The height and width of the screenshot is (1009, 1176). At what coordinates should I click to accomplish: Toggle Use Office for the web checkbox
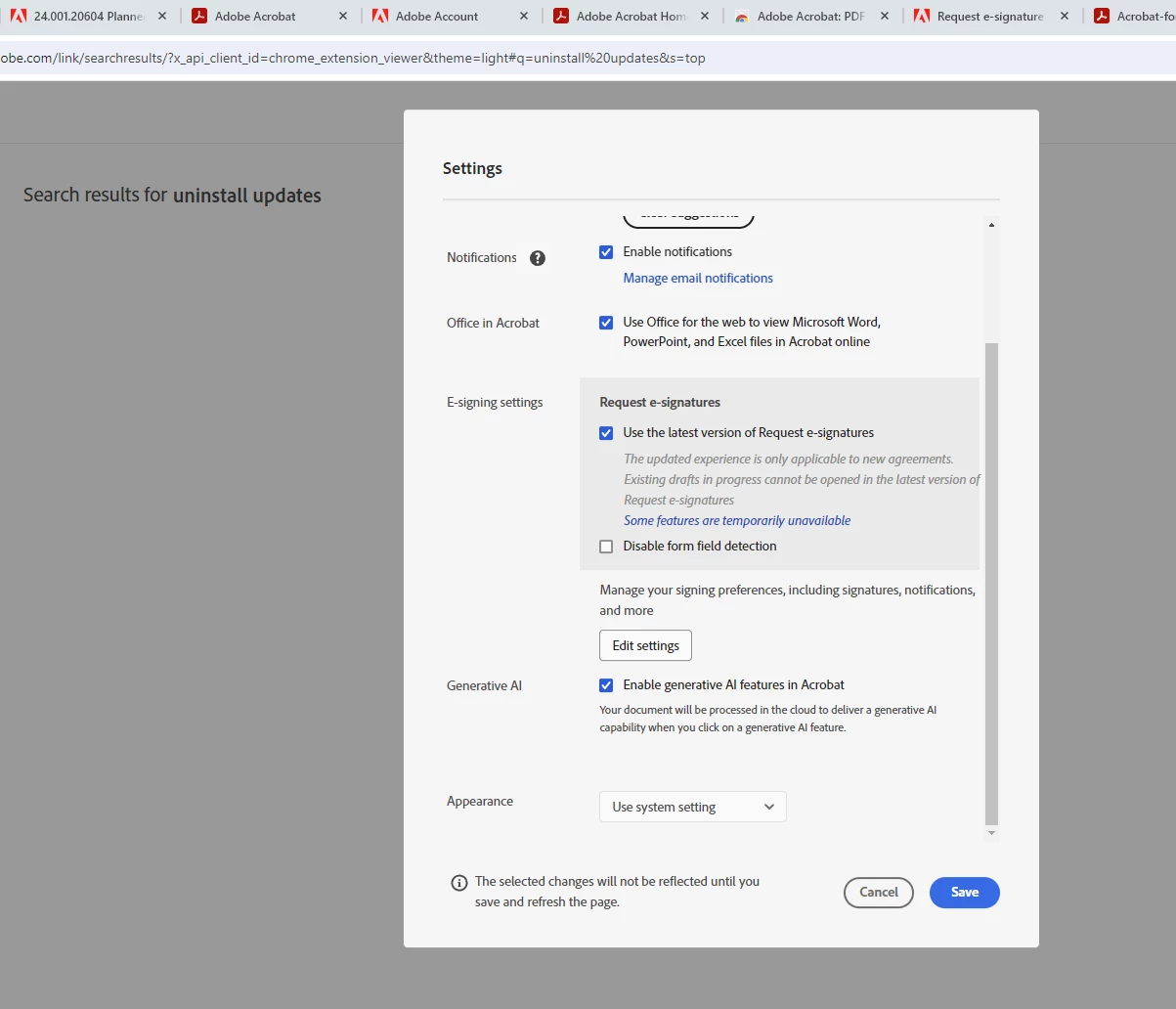pos(606,323)
